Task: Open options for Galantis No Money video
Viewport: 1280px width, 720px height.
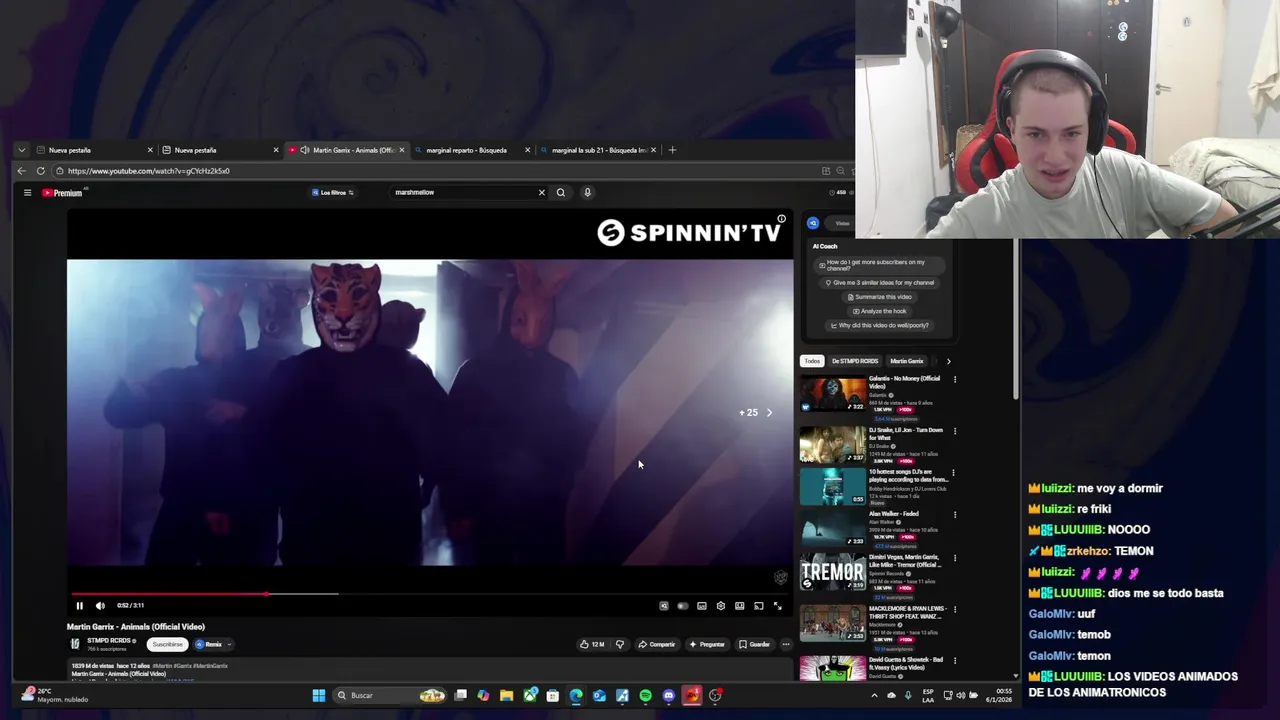Action: (x=954, y=380)
